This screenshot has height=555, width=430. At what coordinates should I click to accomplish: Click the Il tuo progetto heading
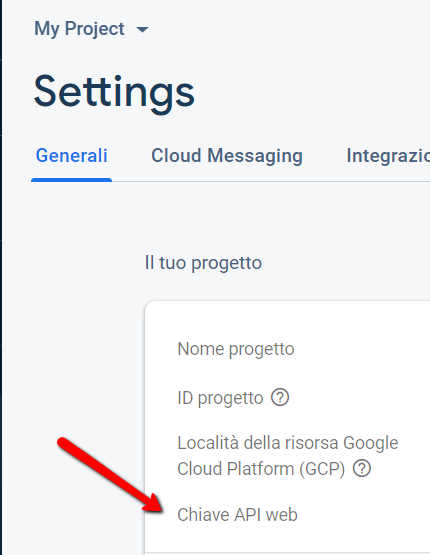coord(203,263)
